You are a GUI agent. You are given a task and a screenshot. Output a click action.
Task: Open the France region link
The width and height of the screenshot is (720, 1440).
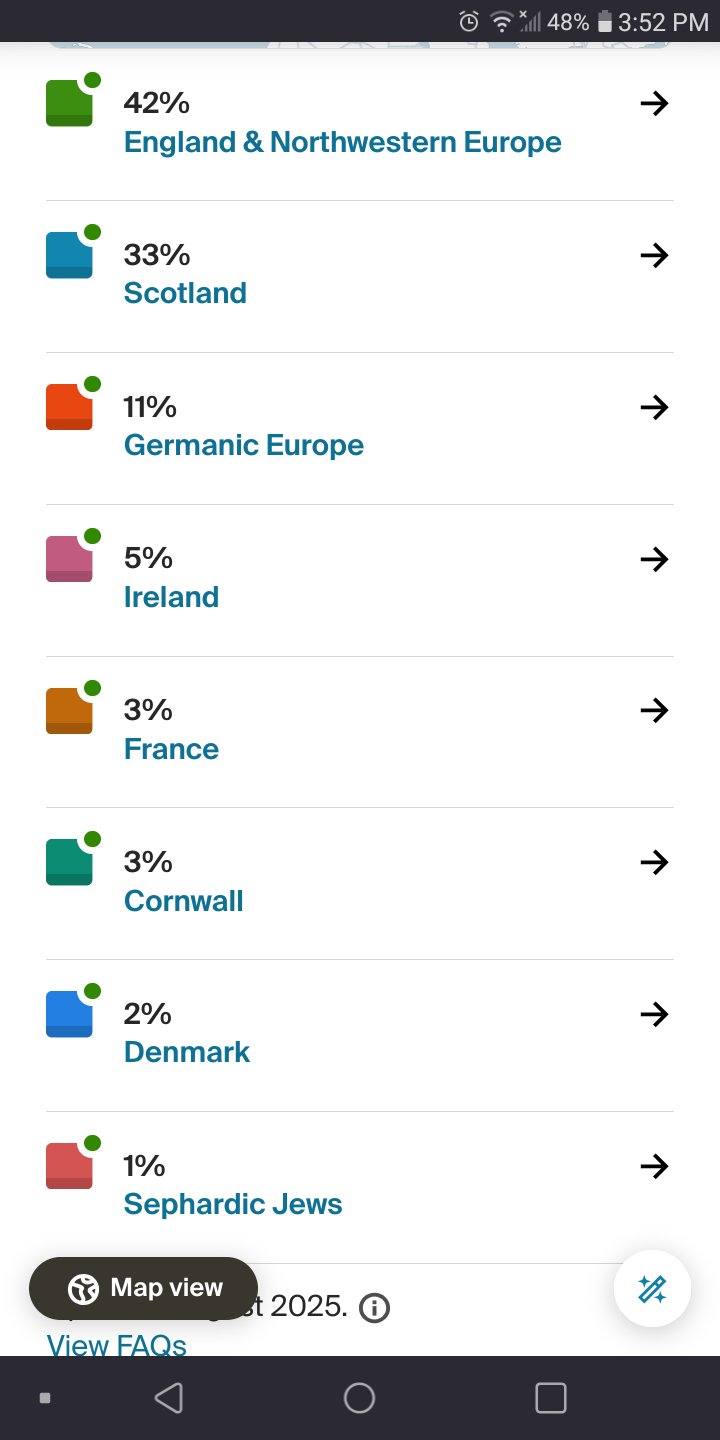coord(171,749)
